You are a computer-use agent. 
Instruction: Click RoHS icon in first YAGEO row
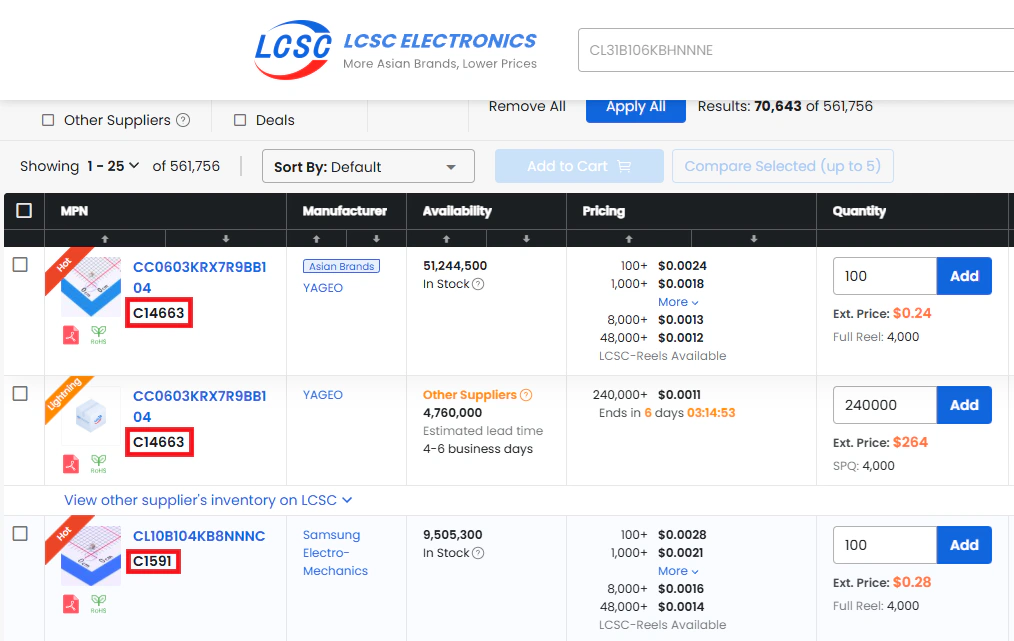tap(98, 334)
